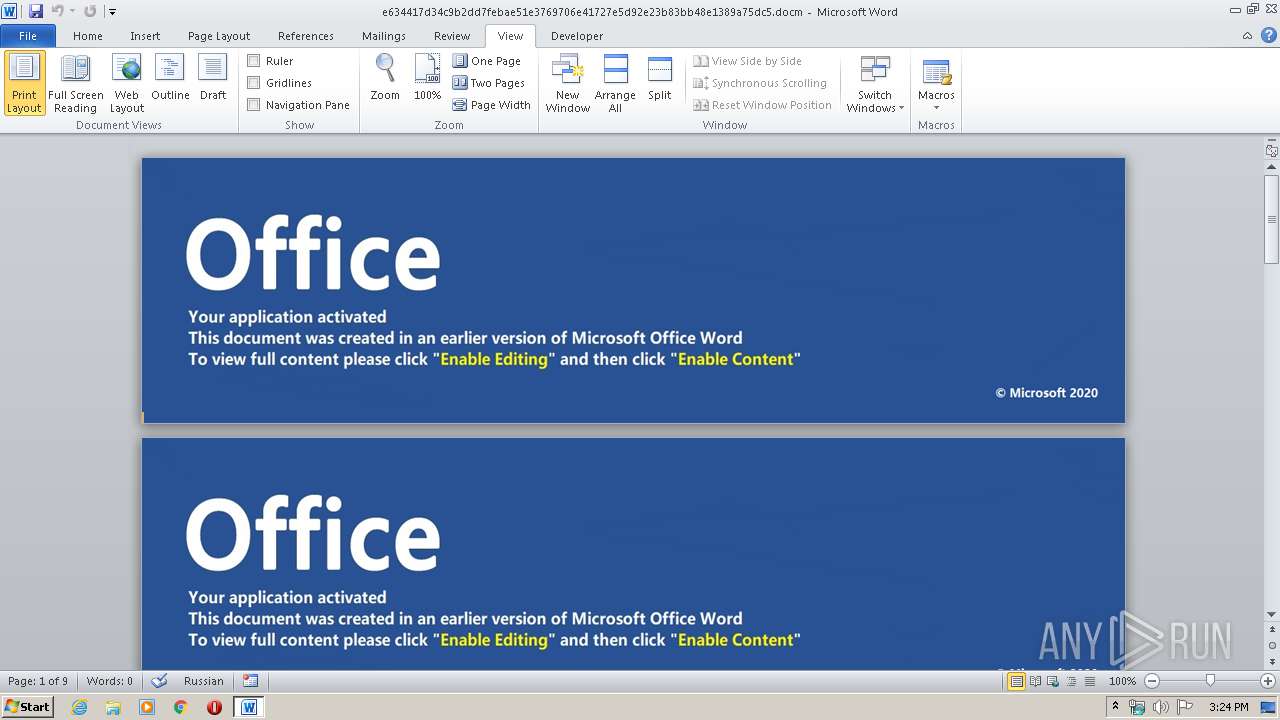Screen dimensions: 1280x720
Task: Switch to the Insert tab
Action: coord(145,36)
